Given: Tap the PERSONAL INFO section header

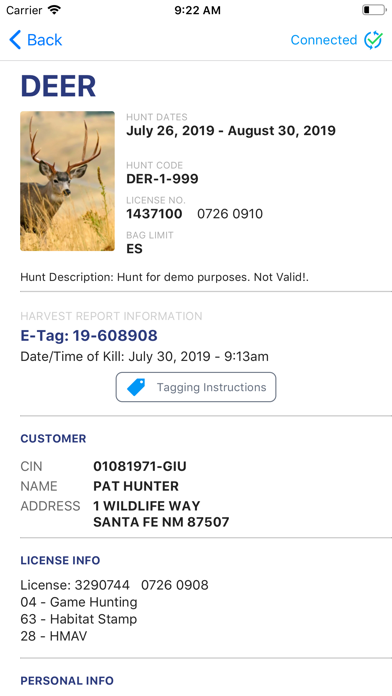Looking at the screenshot, I should (x=67, y=680).
